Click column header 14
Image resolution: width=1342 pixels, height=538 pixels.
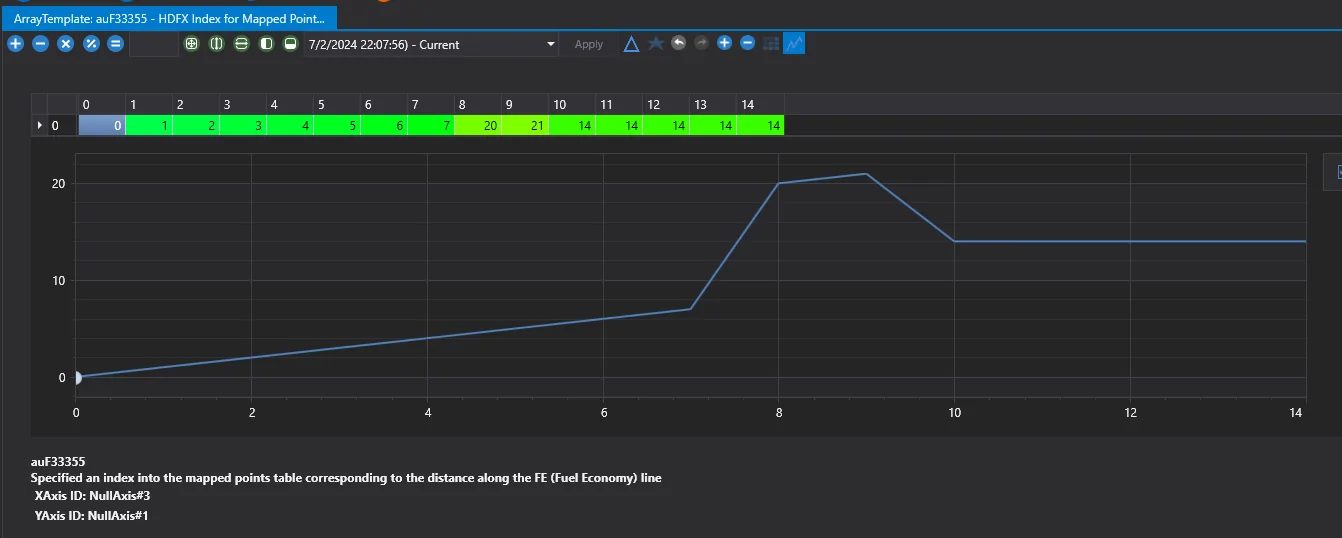click(760, 104)
